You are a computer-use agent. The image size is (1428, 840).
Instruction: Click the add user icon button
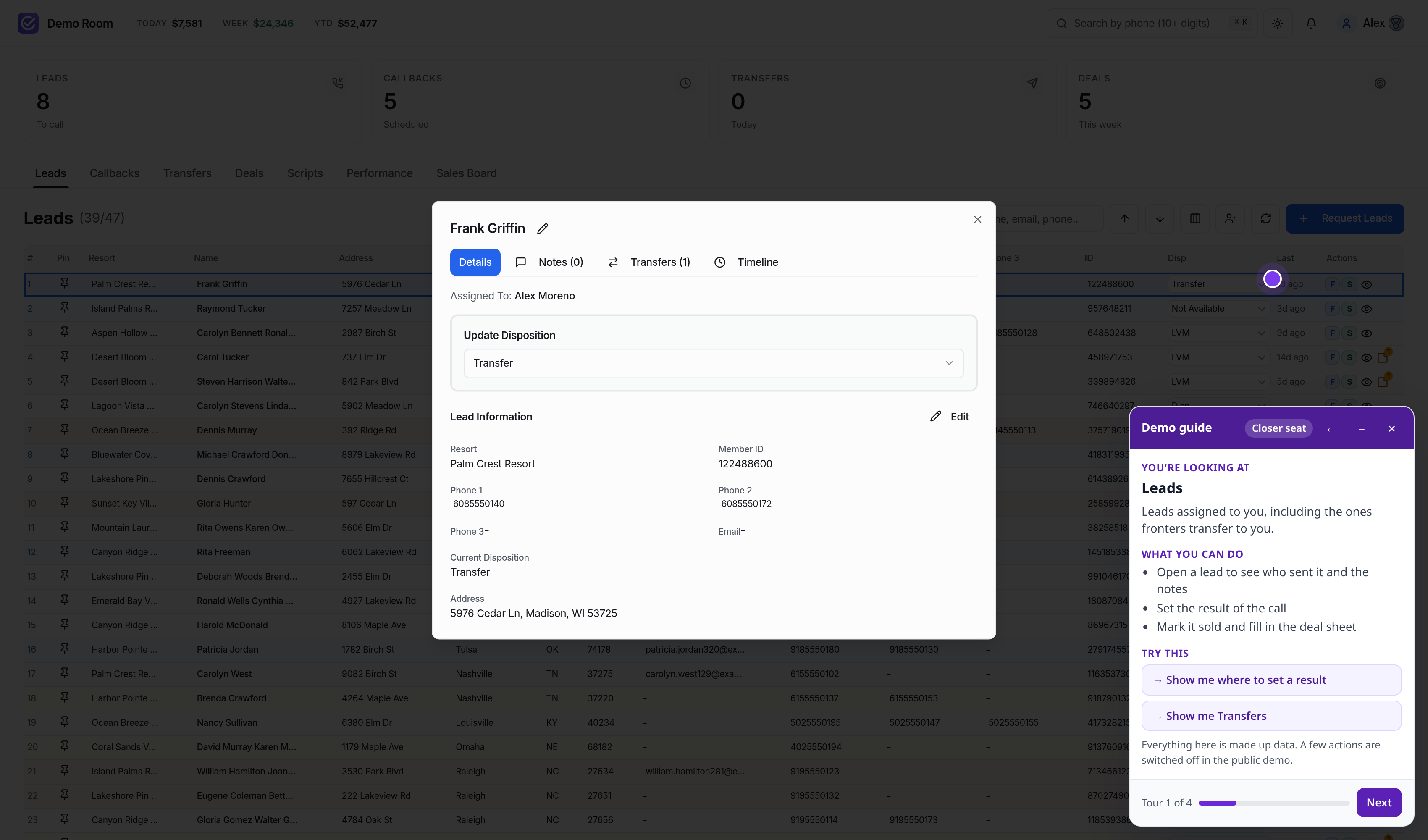pyautogui.click(x=1230, y=218)
